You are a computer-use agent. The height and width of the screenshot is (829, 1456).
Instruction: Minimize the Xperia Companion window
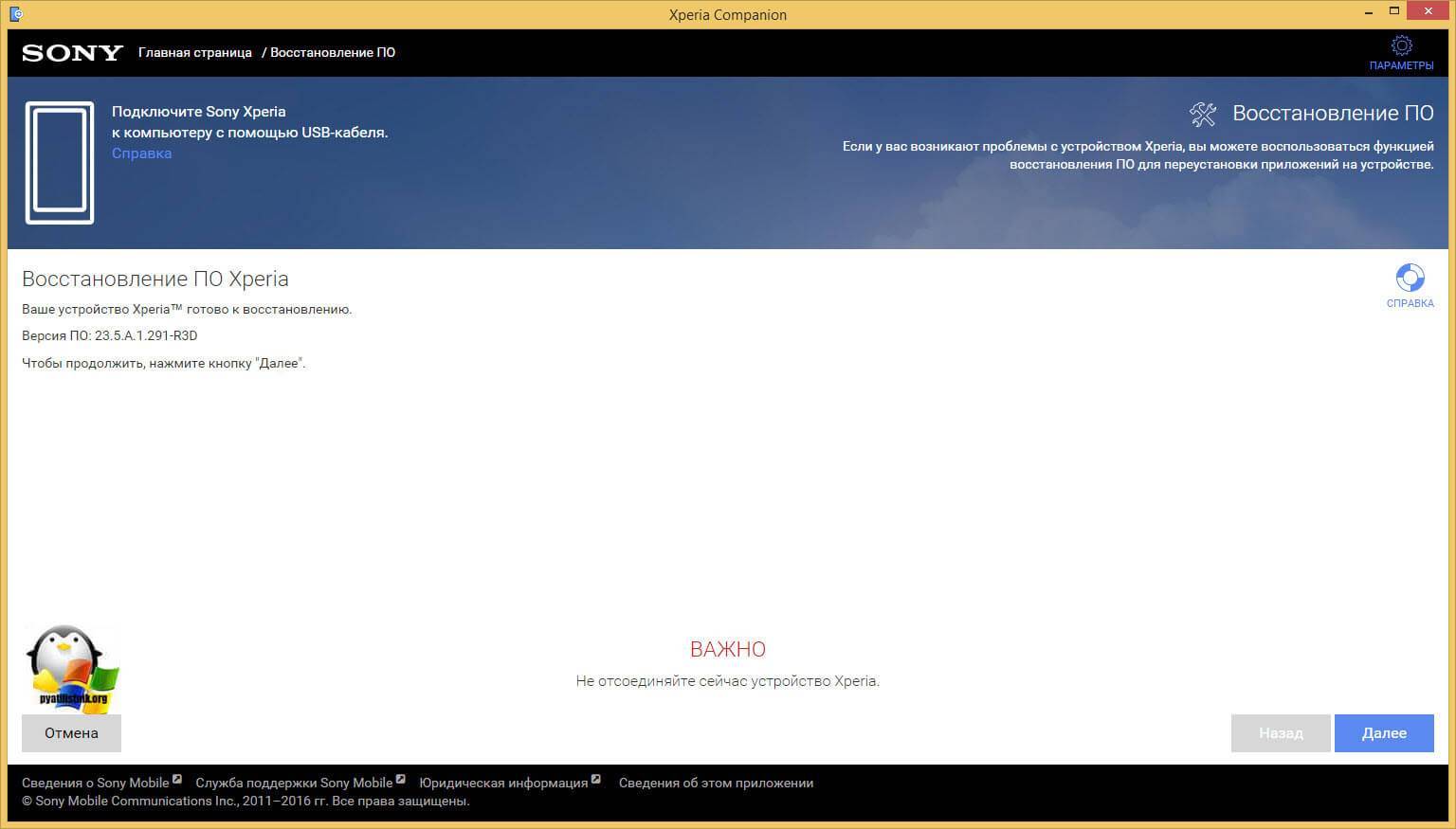coord(1369,12)
